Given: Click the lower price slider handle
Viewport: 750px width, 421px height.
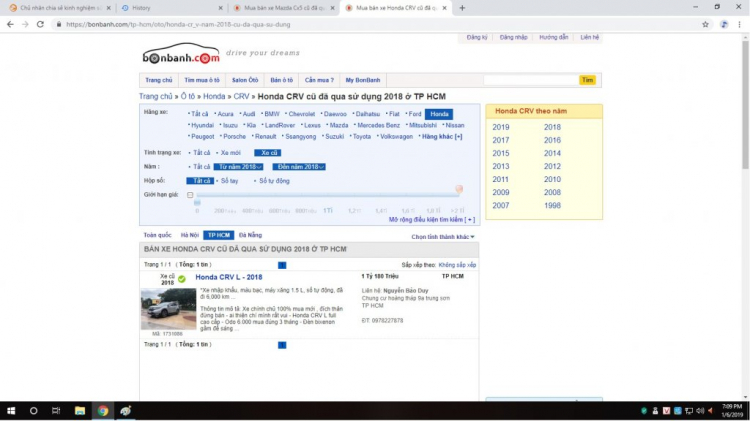Looking at the screenshot, I should 197,202.
